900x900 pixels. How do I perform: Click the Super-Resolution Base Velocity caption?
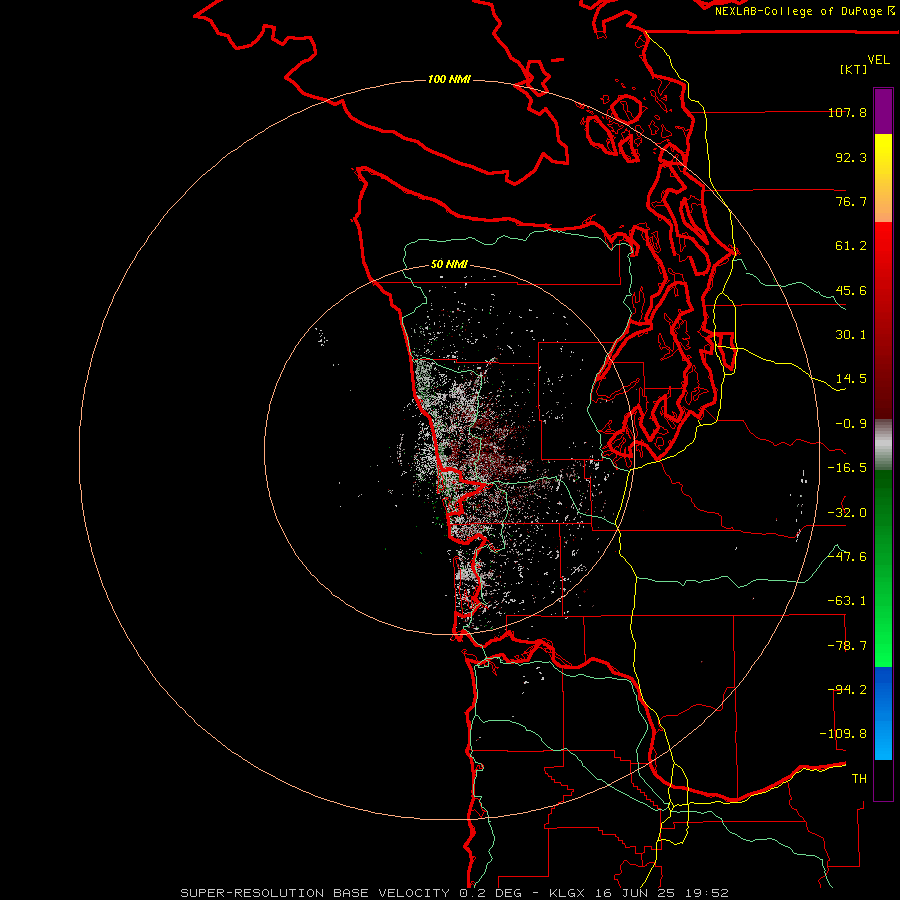coord(455,893)
